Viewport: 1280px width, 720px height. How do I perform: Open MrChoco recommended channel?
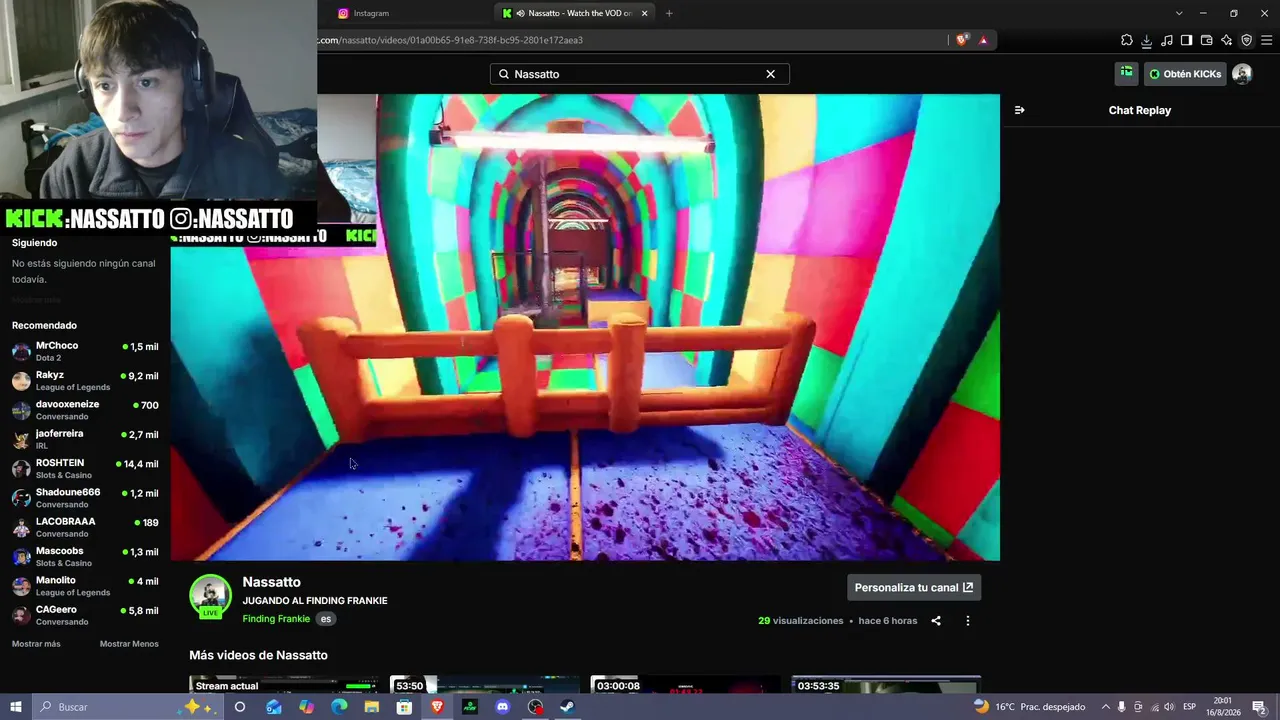click(85, 351)
